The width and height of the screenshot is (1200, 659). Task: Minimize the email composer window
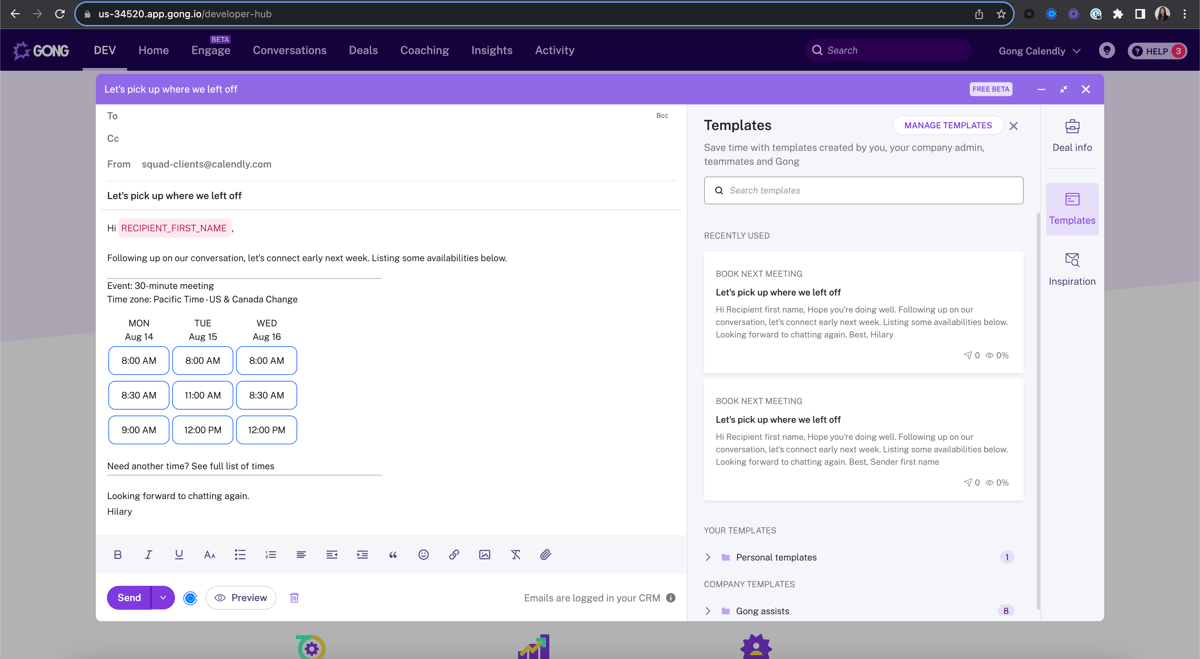[x=1041, y=89]
